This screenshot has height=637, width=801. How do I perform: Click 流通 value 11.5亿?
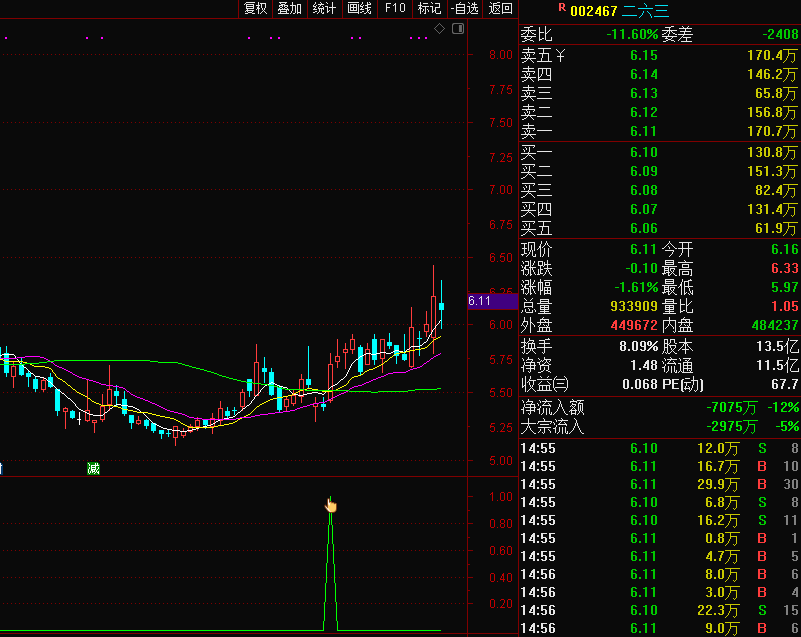click(x=777, y=365)
